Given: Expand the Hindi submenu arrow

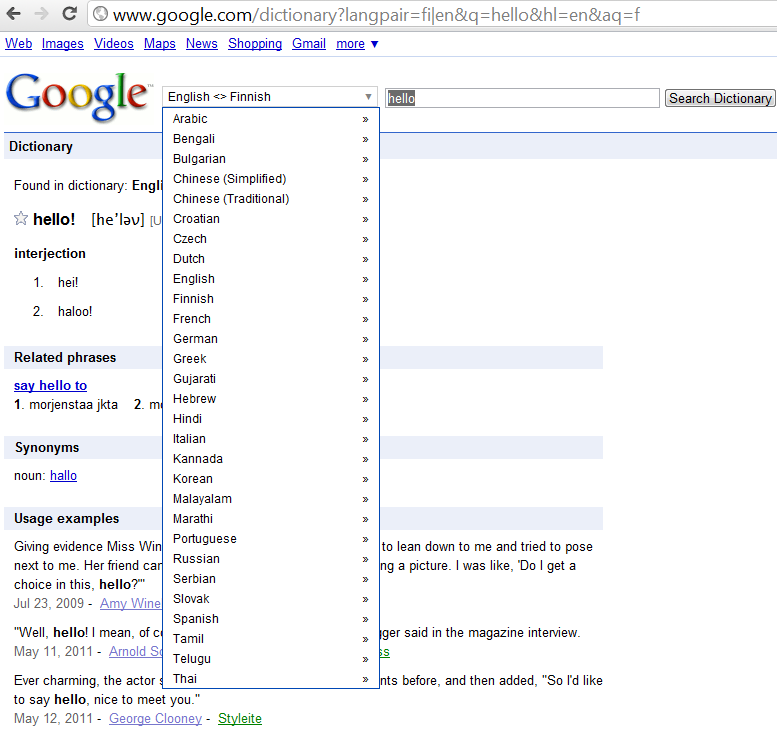Looking at the screenshot, I should click(365, 419).
